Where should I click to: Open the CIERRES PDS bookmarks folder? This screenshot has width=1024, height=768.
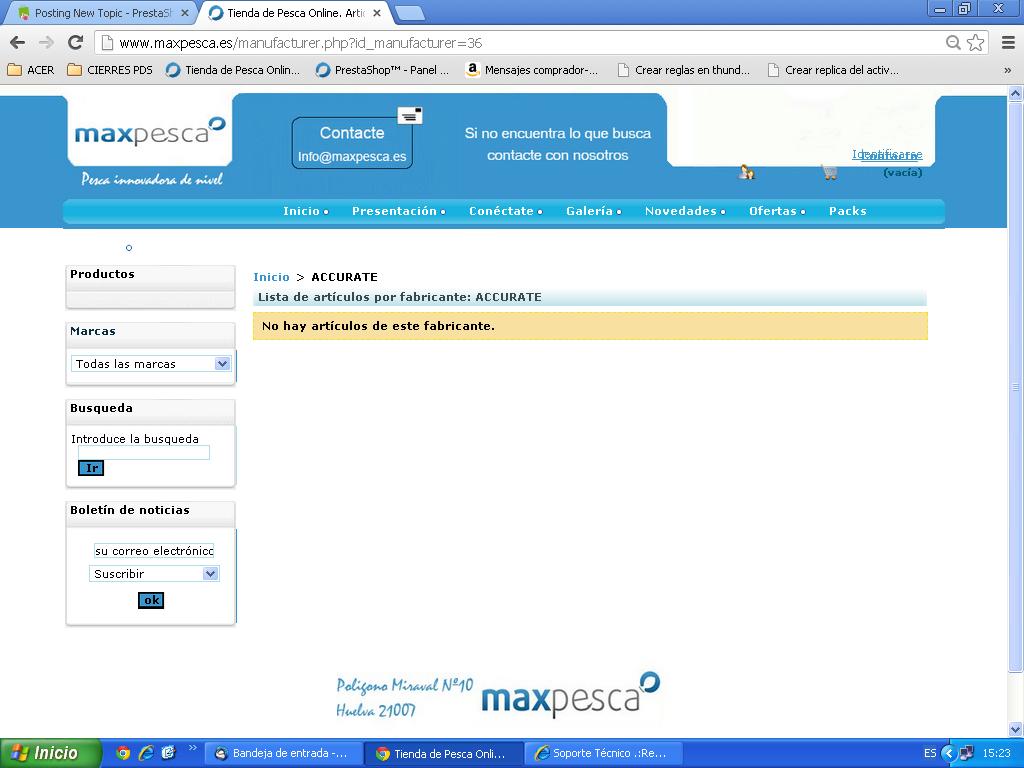click(x=110, y=70)
